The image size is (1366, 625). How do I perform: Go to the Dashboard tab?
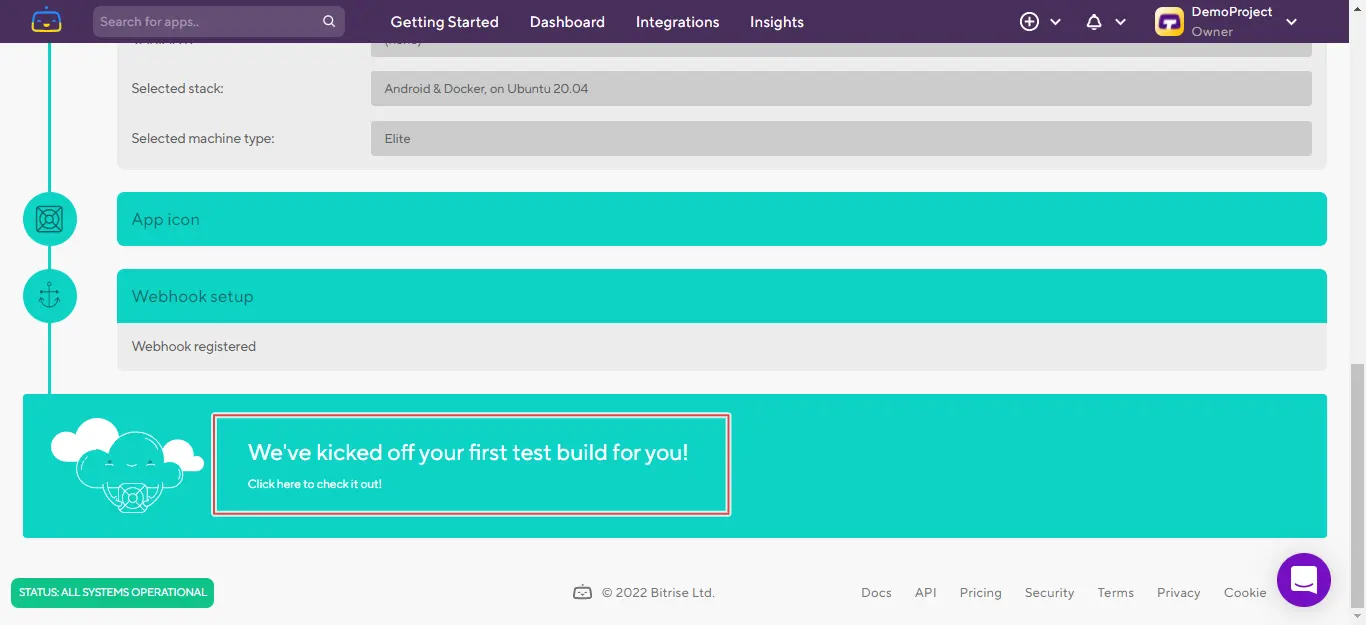coord(567,21)
